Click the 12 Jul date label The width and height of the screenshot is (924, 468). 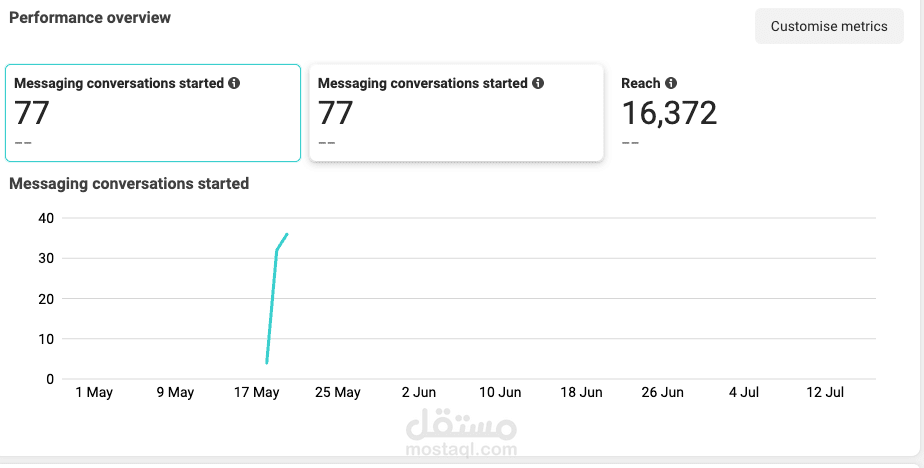pyautogui.click(x=826, y=393)
